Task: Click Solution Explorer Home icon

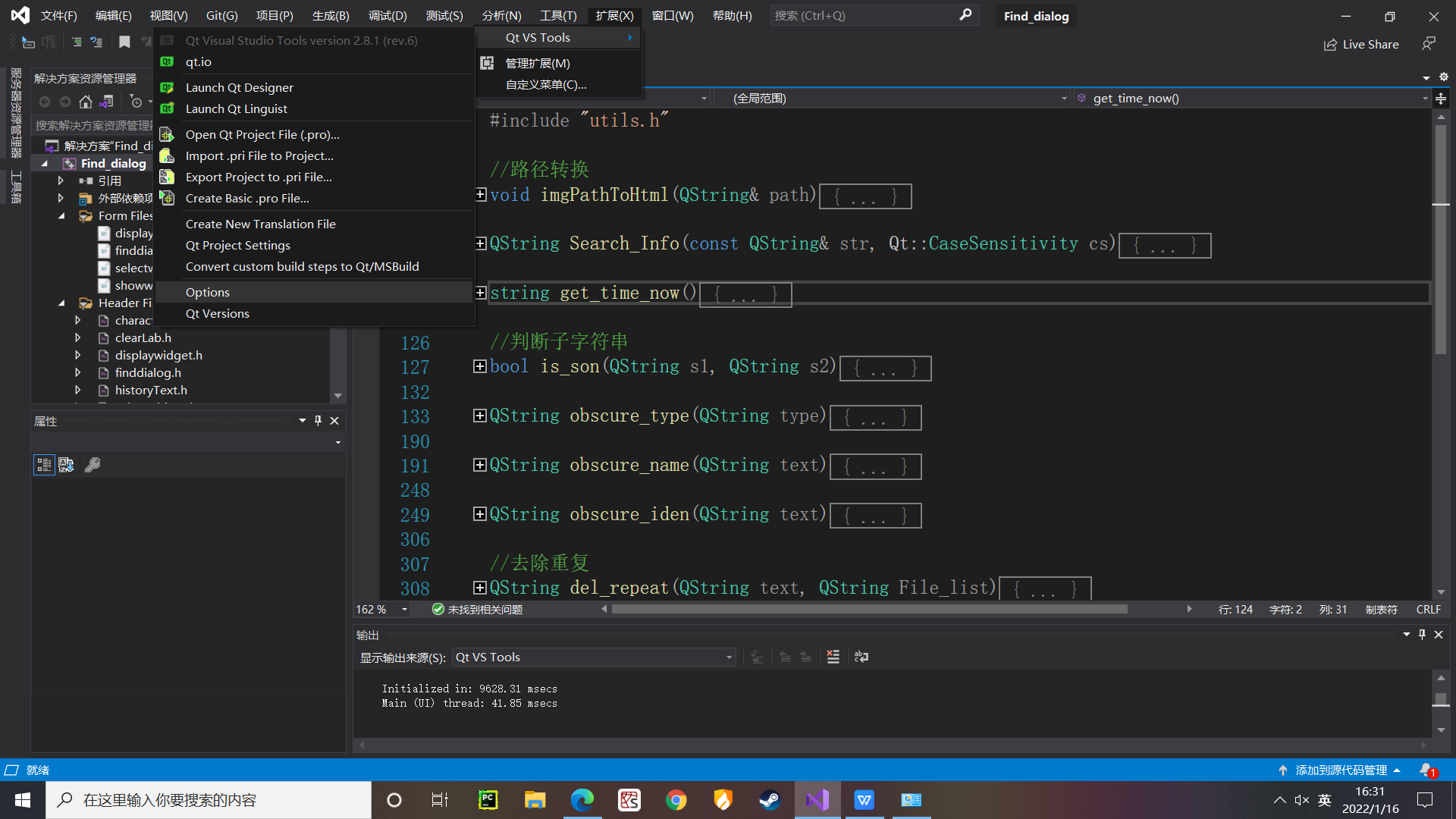Action: click(x=86, y=102)
